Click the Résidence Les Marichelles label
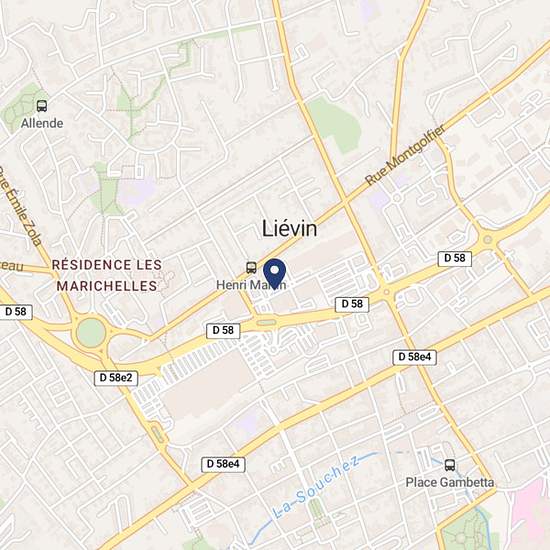Image resolution: width=550 pixels, height=550 pixels. coord(107,275)
